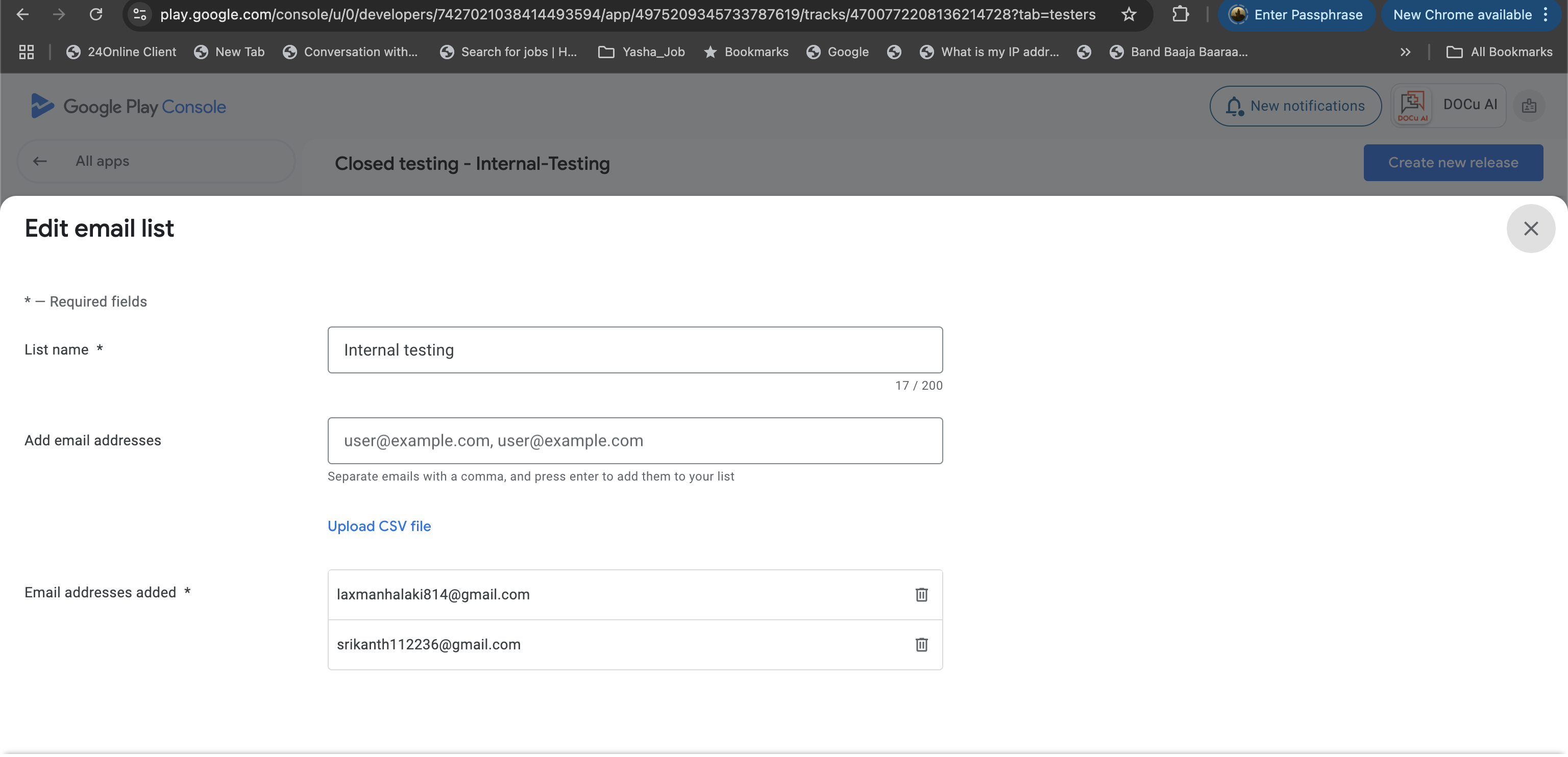Delete laxmanhalaki814@gmail.com from the list
Viewport: 1568px width, 757px height.
(921, 594)
